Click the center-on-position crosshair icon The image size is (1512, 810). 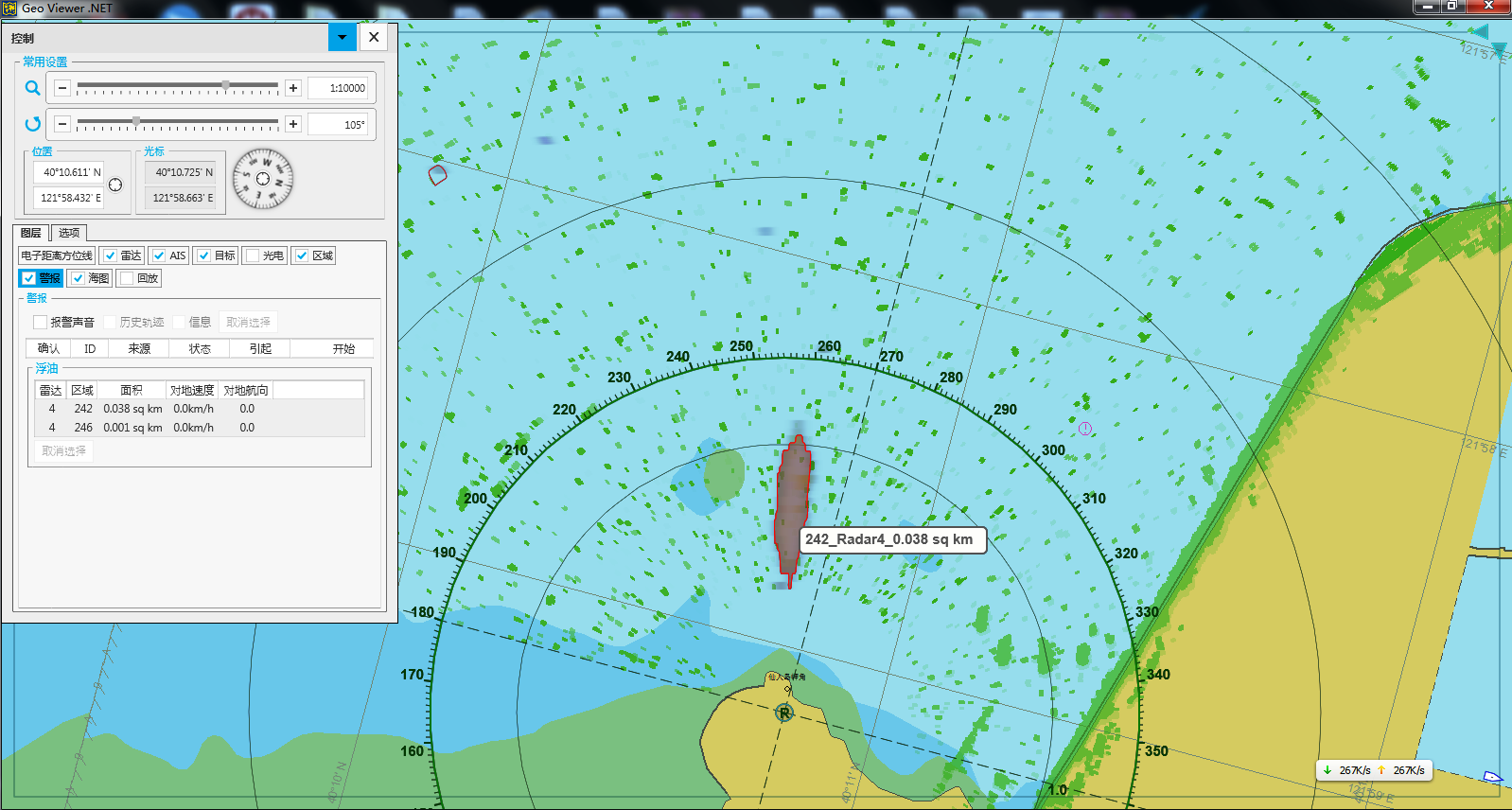point(115,185)
